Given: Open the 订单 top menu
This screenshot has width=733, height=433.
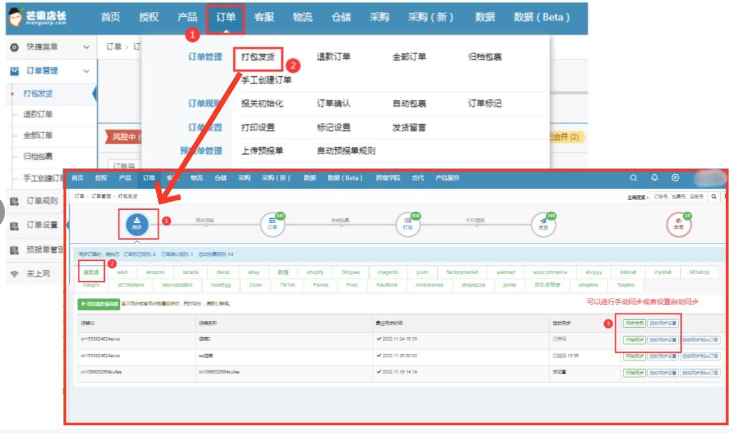Looking at the screenshot, I should click(225, 17).
